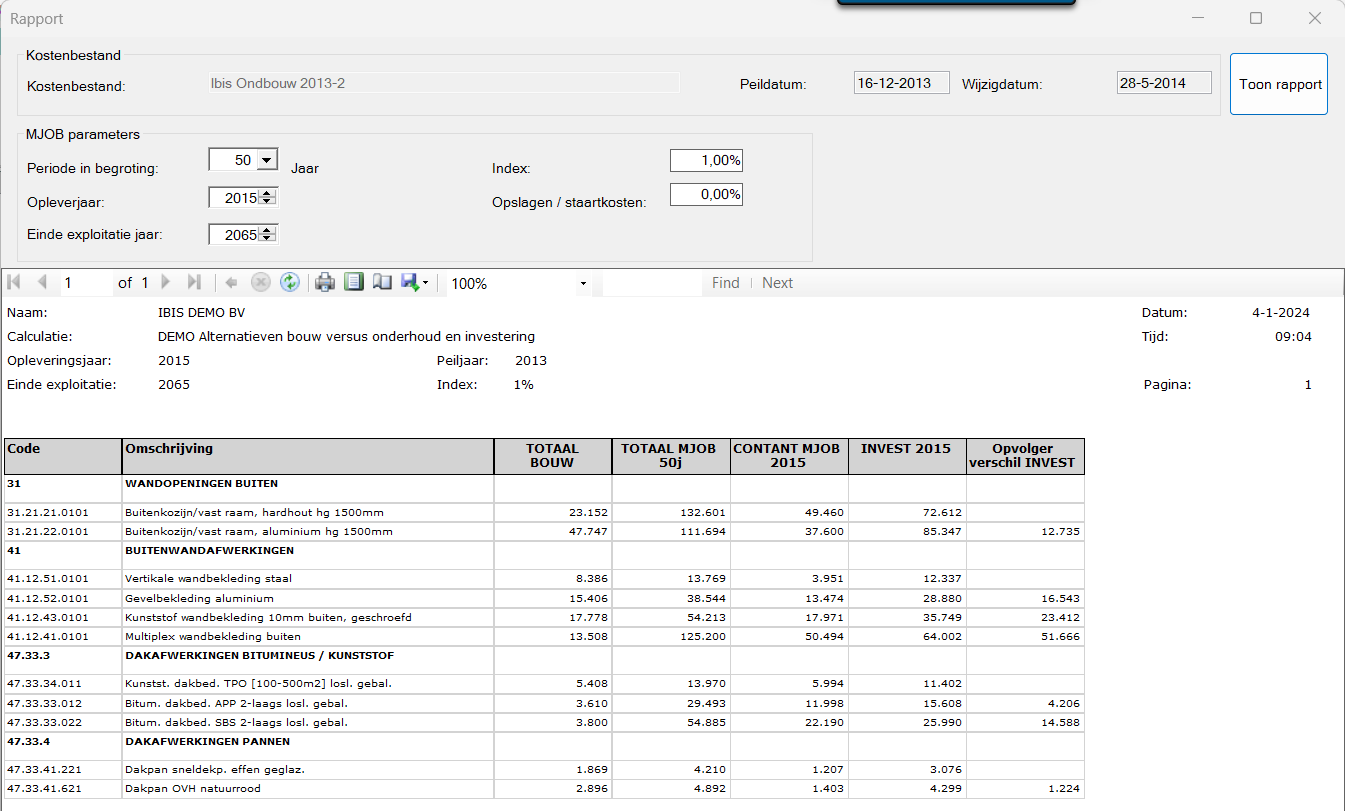The width and height of the screenshot is (1345, 811).
Task: Select BUITENWANDAFWERKINGEN group row
Action: 544,556
